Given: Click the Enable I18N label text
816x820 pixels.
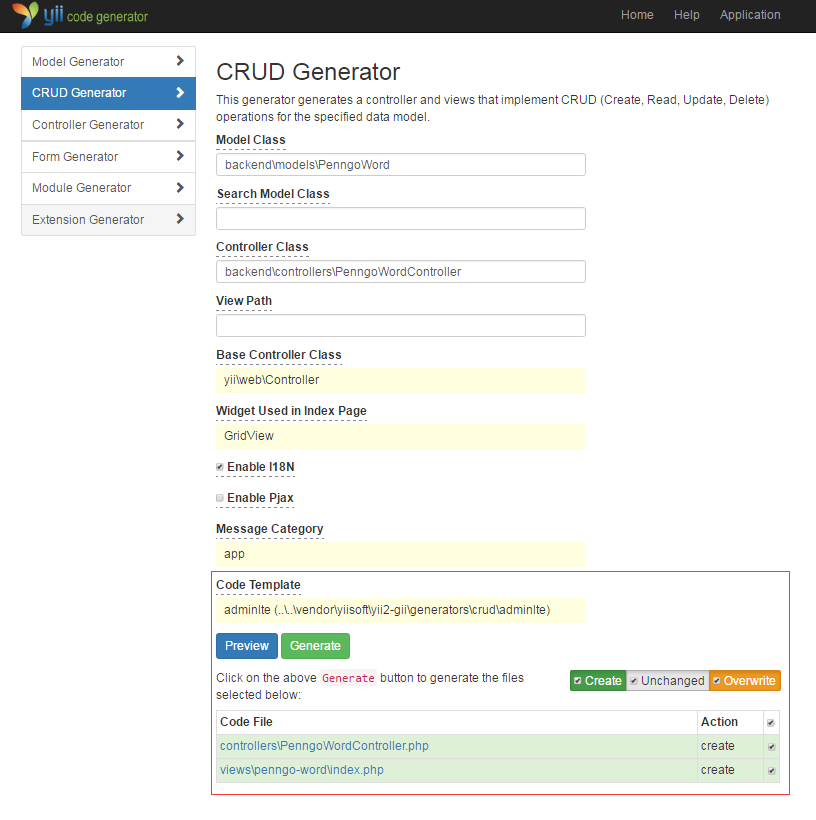Looking at the screenshot, I should click(261, 467).
